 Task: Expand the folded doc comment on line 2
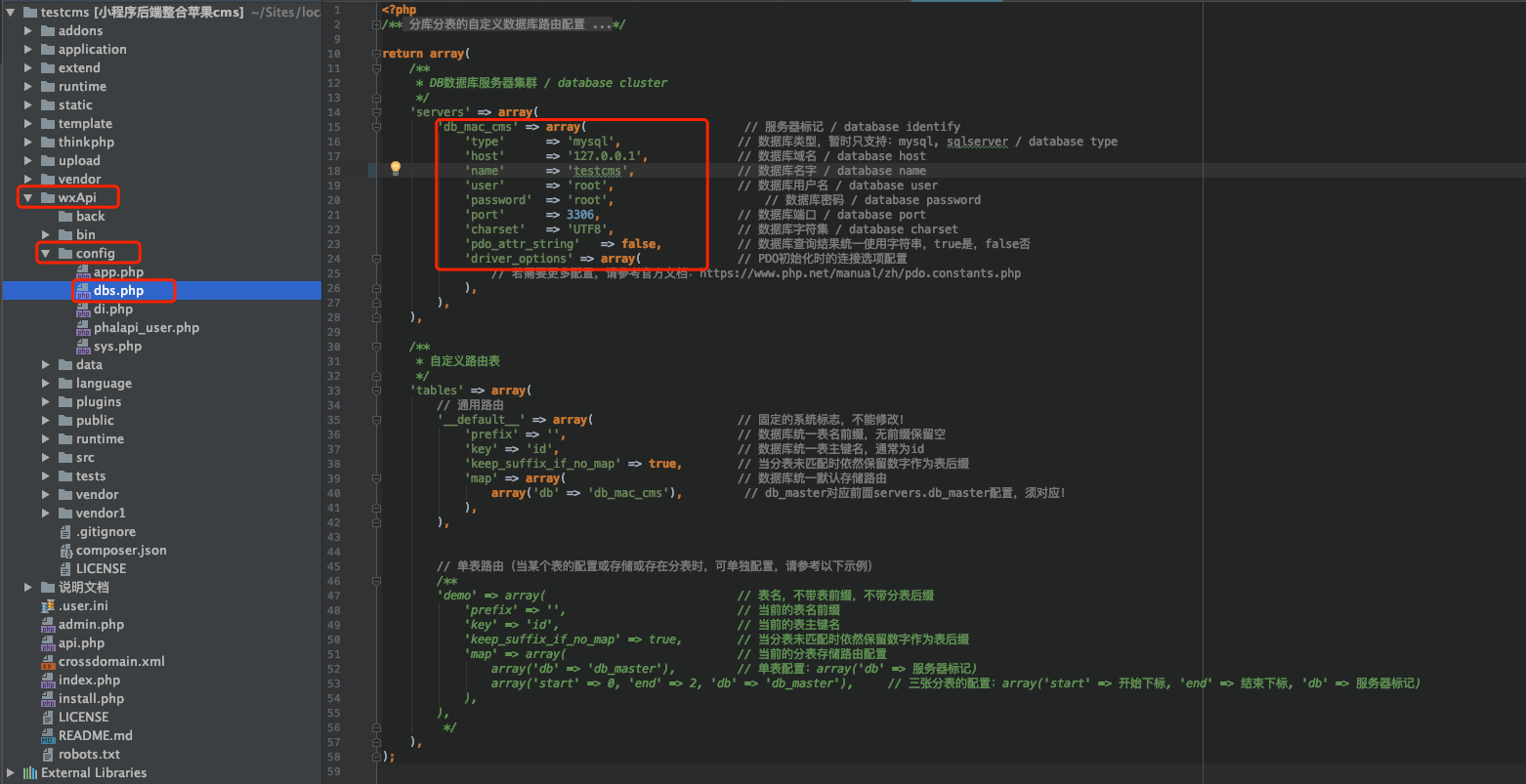pyautogui.click(x=376, y=24)
